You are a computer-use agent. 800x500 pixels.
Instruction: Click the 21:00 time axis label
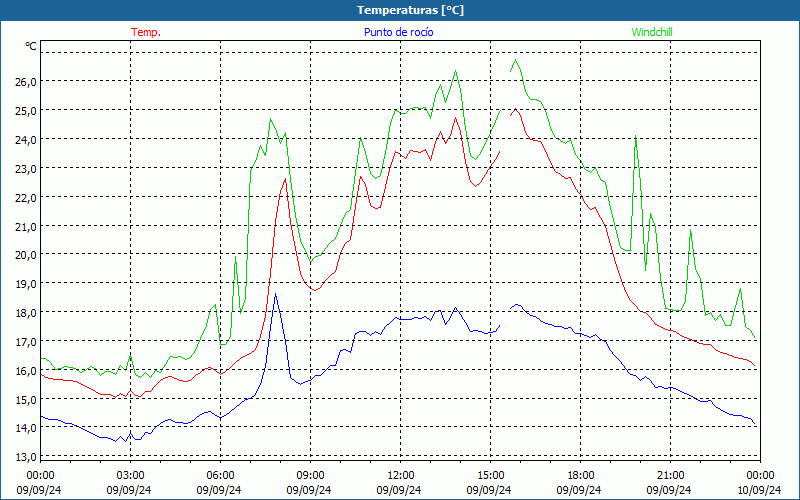(670, 476)
